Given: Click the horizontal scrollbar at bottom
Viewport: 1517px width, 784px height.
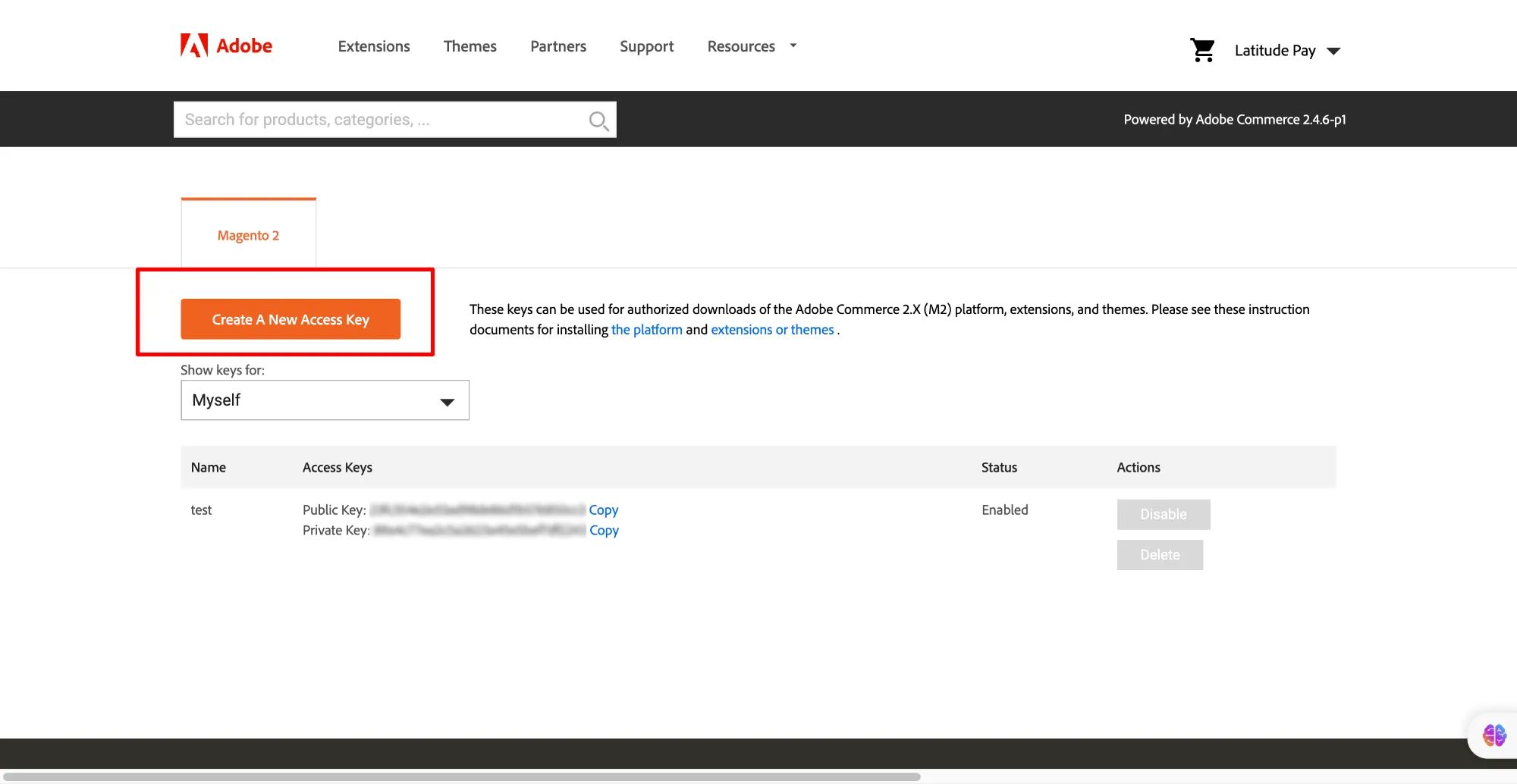Looking at the screenshot, I should 460,776.
